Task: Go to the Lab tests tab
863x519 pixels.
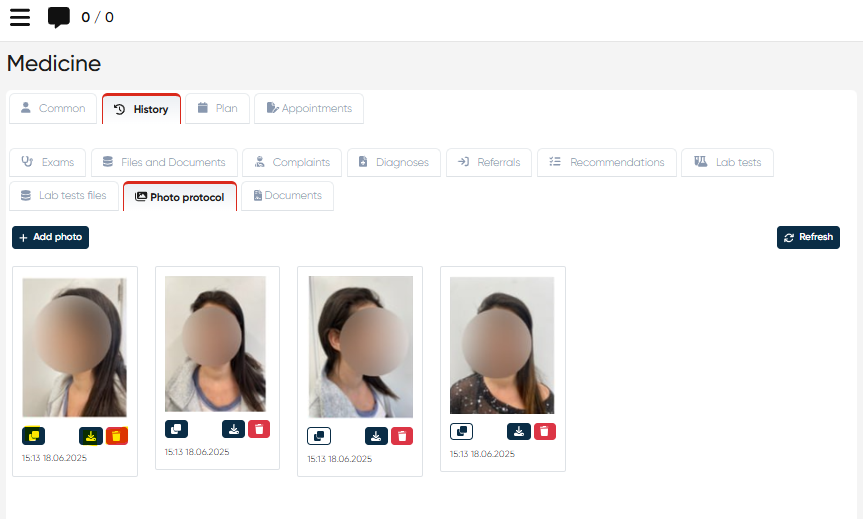Action: (727, 163)
